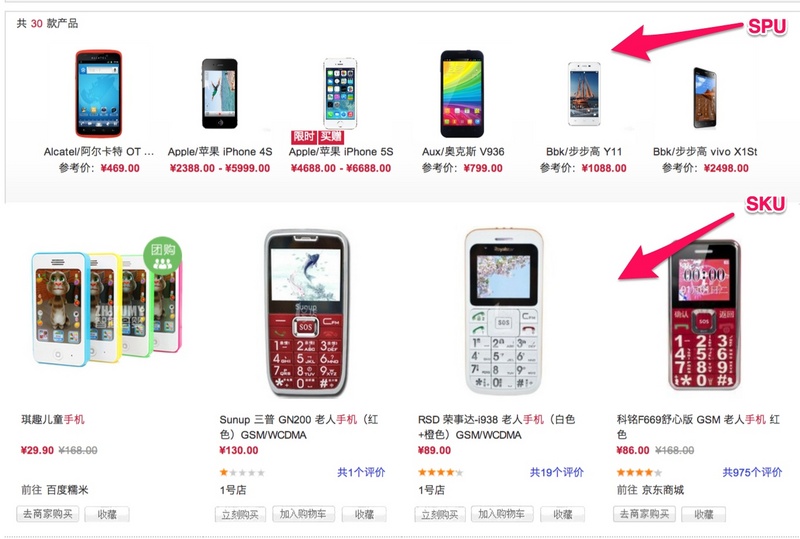Image resolution: width=800 pixels, height=539 pixels.
Task: Open Sunup GN200 product title link
Action: (x=298, y=427)
